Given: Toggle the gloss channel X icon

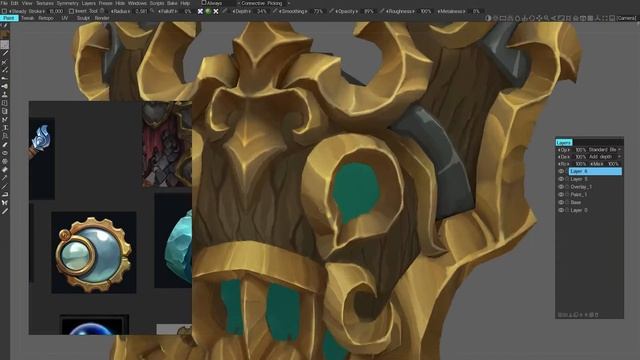Looking at the screenshot, I should [x=216, y=11].
